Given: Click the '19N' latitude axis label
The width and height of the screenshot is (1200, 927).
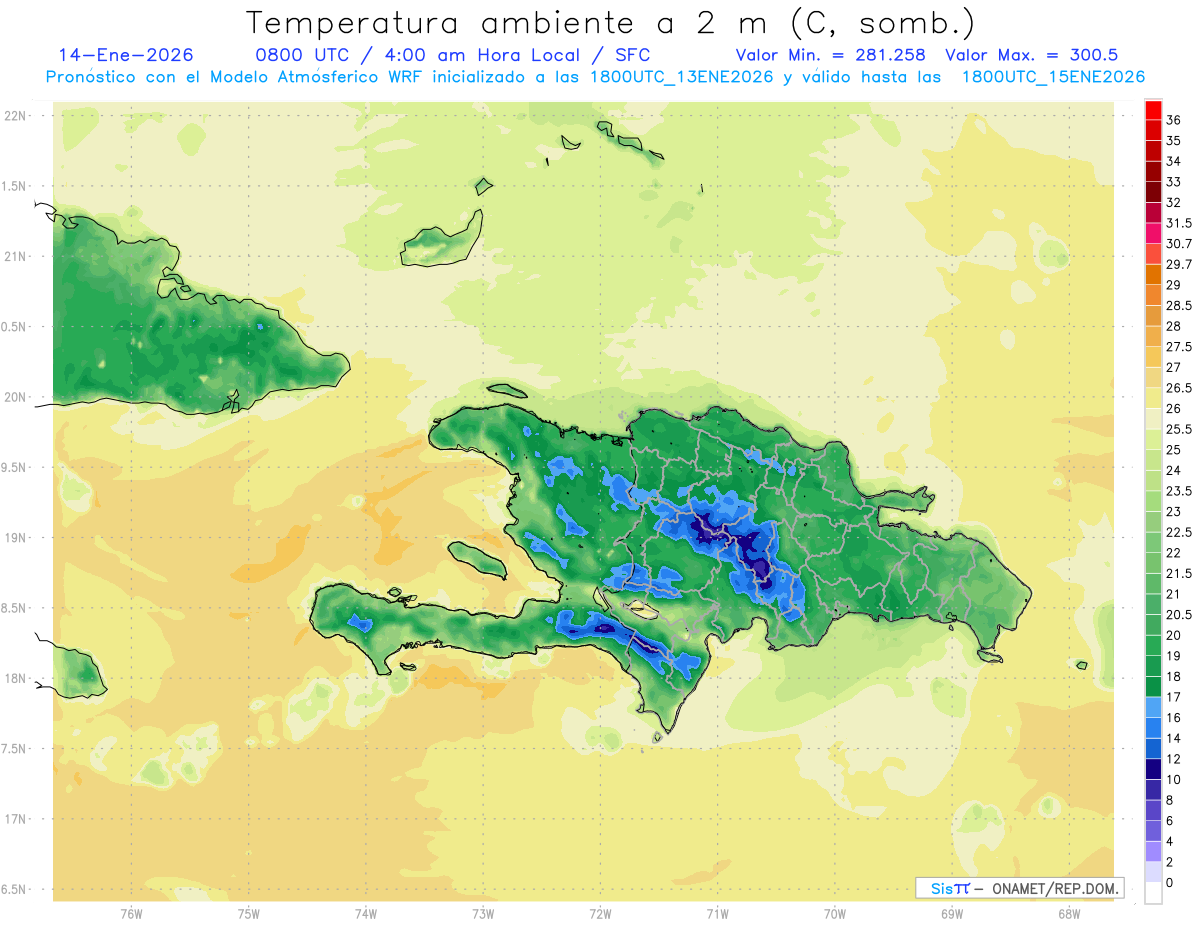Looking at the screenshot, I should [x=15, y=538].
